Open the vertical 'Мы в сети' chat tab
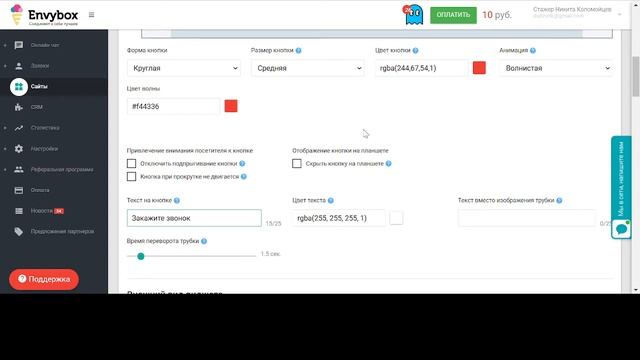The image size is (640, 360). point(621,179)
